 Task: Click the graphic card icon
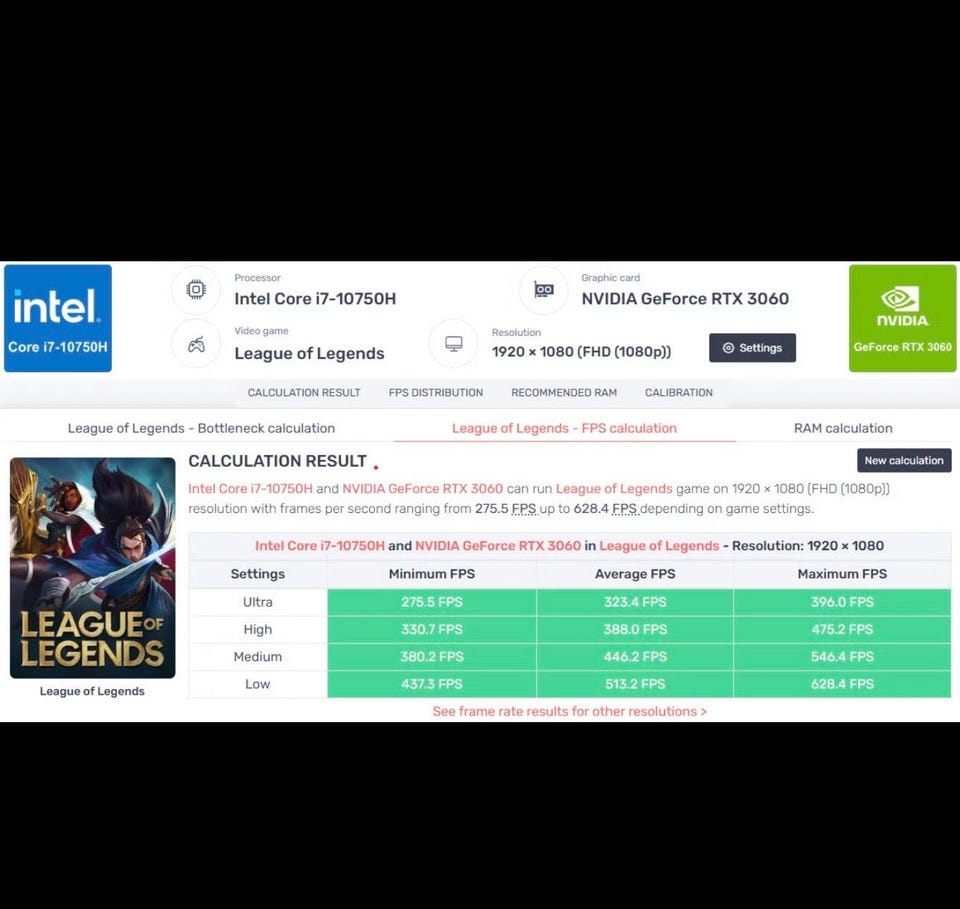544,290
